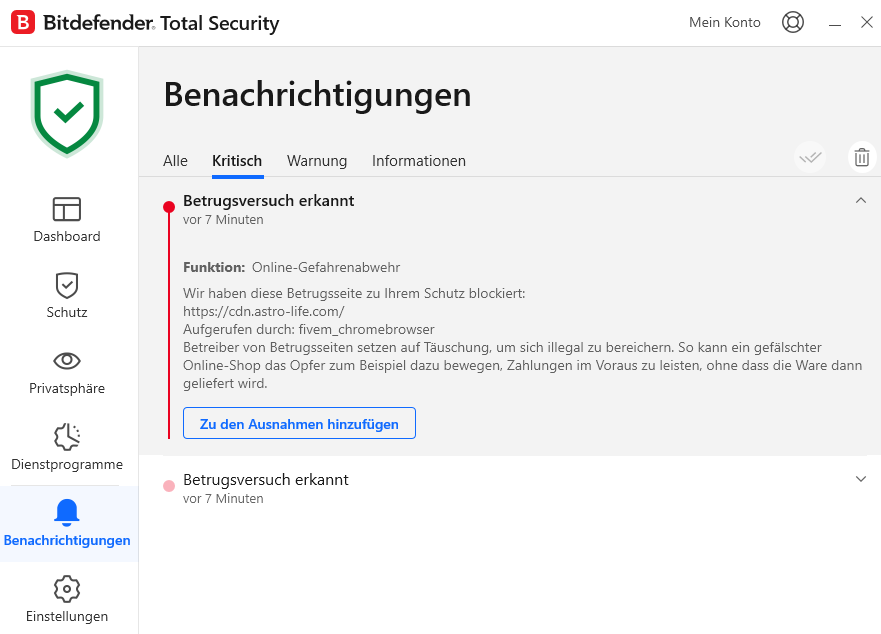Click the blocked URL https://cdn.astro-life.com/
This screenshot has height=634, width=881.
[264, 311]
